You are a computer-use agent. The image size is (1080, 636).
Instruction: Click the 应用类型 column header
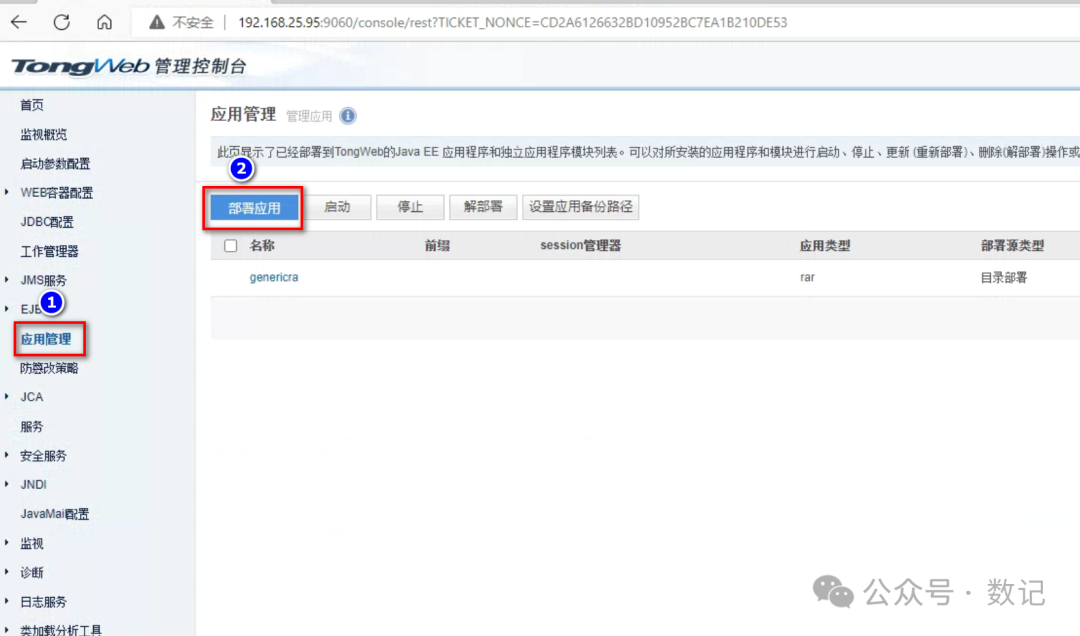point(824,245)
